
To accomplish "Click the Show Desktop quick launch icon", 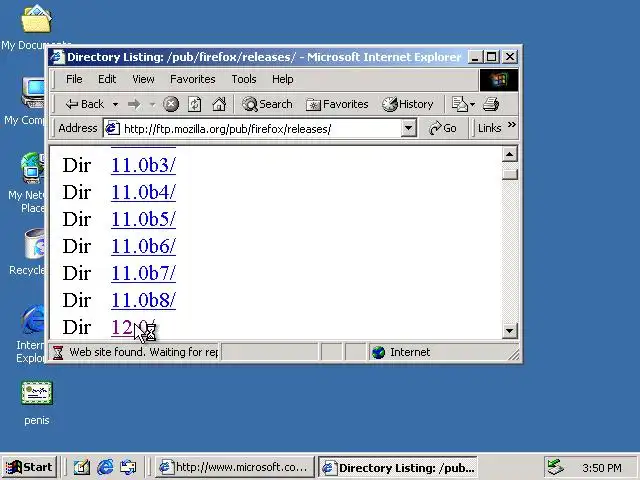I will coord(81,467).
